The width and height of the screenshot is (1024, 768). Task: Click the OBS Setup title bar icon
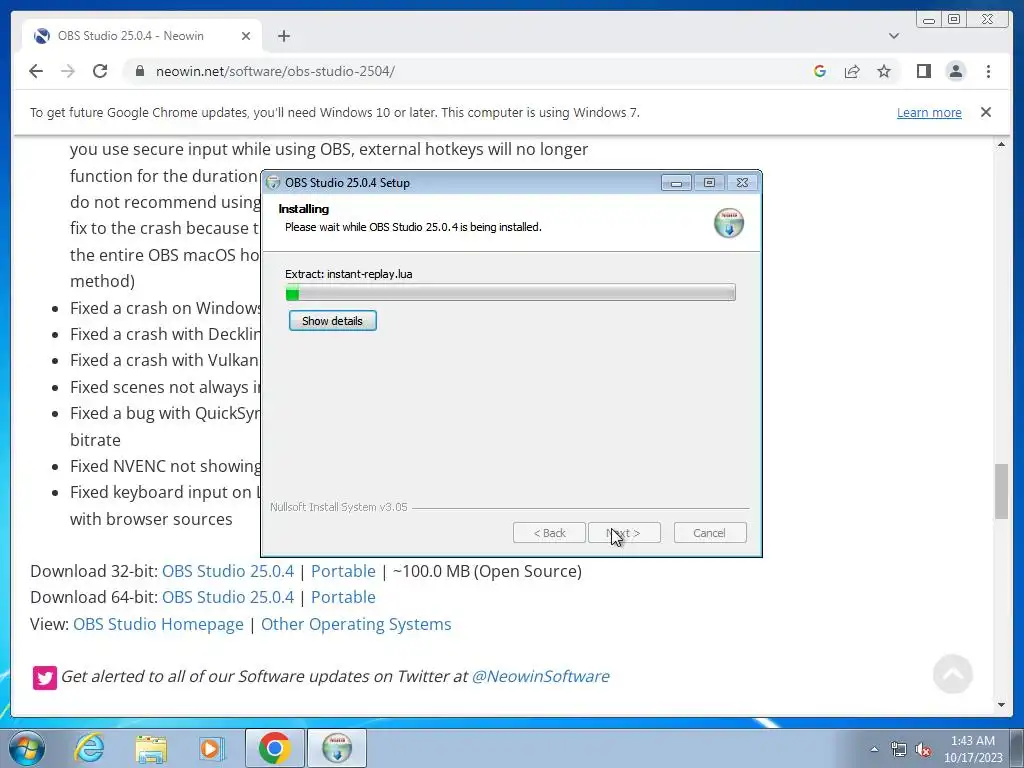click(x=274, y=183)
